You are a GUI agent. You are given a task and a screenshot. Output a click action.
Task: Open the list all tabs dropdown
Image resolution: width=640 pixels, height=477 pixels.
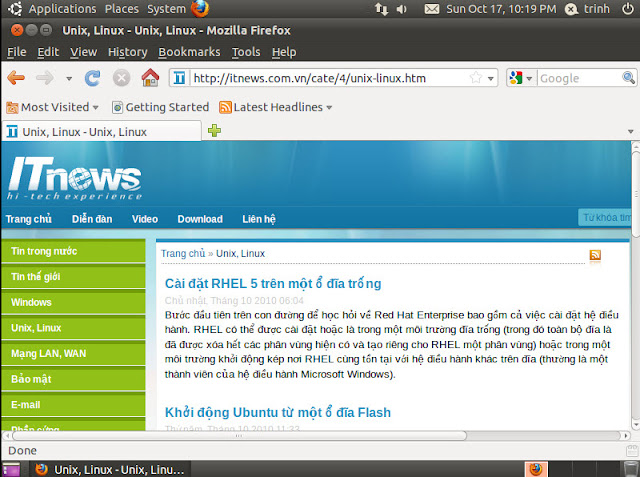[x=631, y=131]
